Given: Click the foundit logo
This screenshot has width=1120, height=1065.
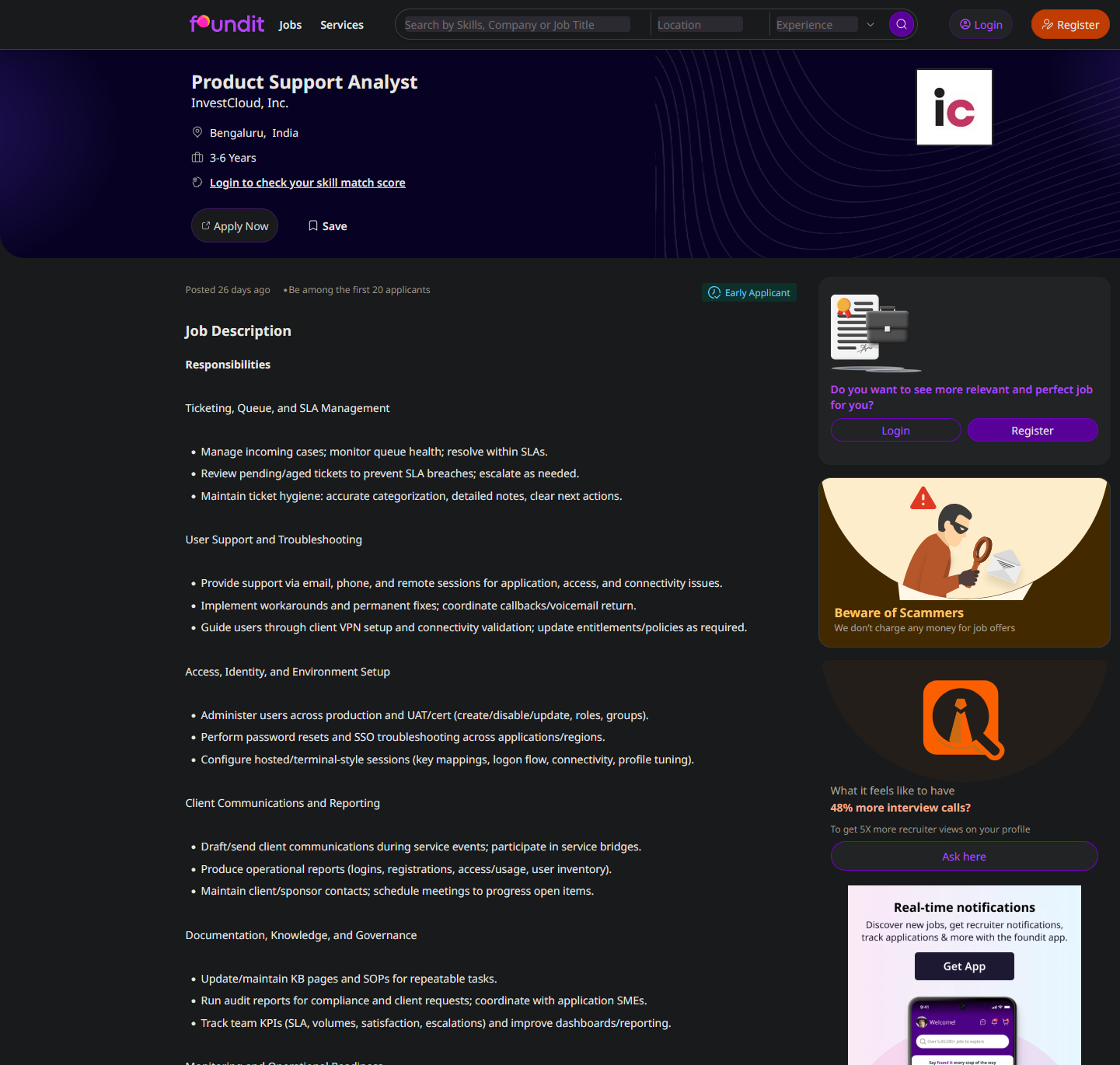Looking at the screenshot, I should [x=226, y=24].
